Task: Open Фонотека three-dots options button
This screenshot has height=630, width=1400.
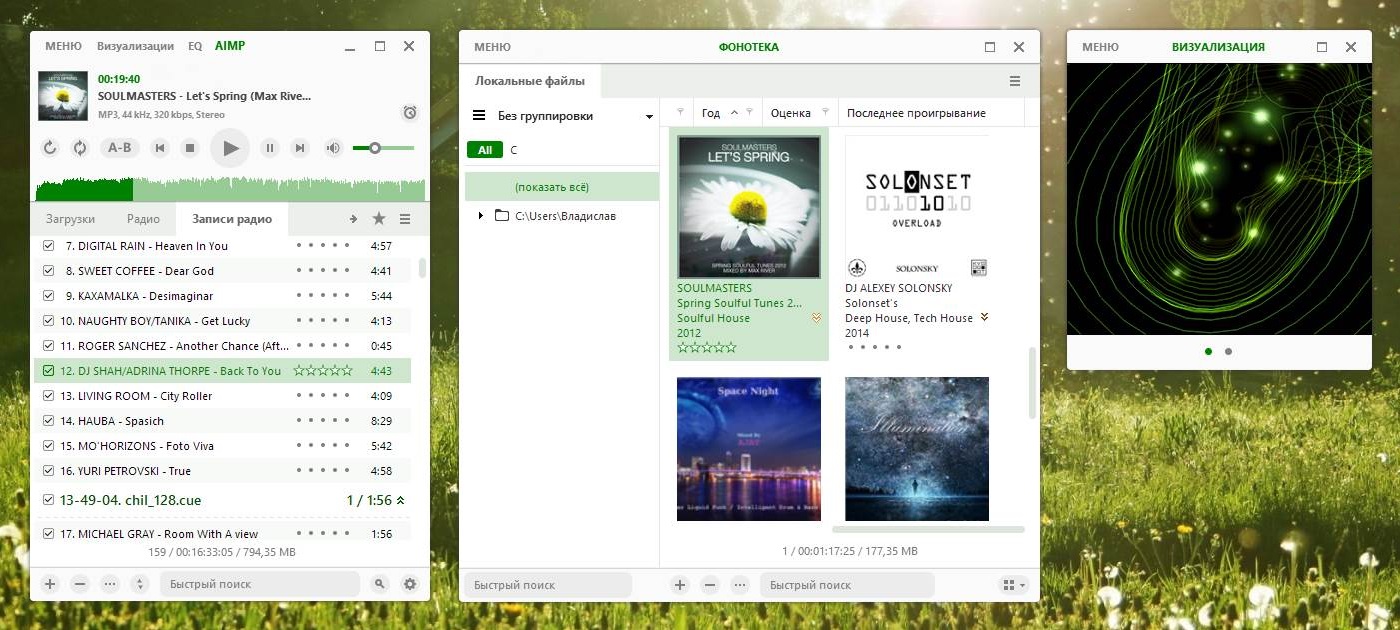Action: (740, 585)
